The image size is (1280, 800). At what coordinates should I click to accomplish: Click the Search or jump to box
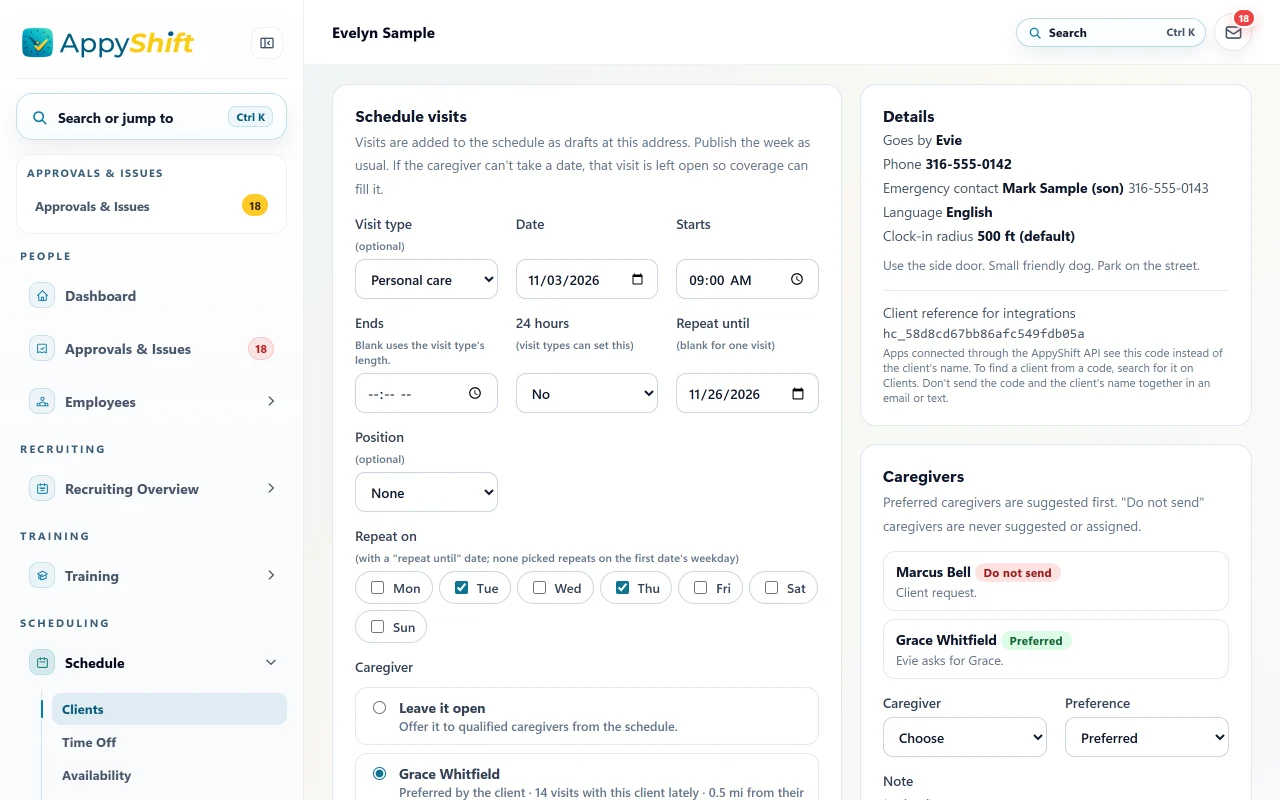coord(151,118)
